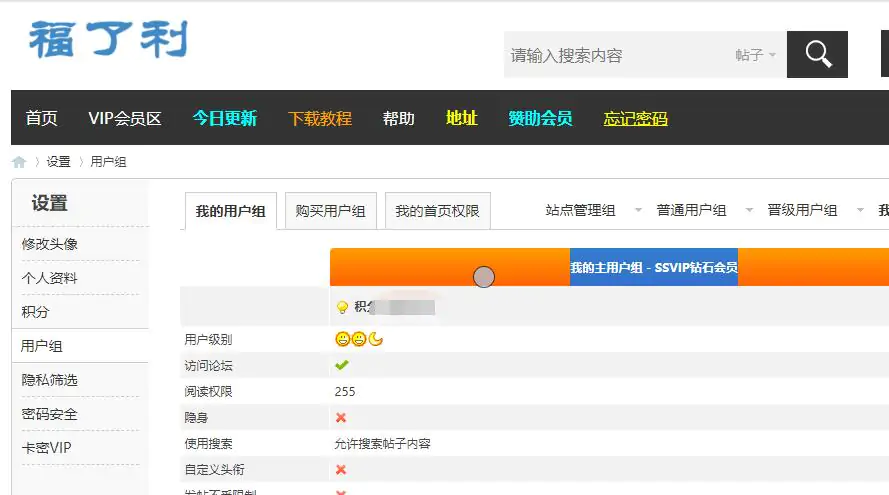
Task: Open 帮助 navigation item
Action: coord(399,118)
